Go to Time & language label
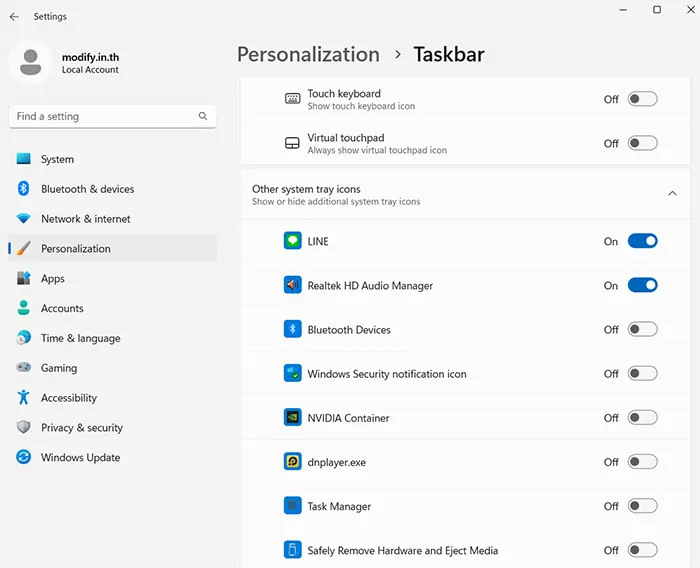Viewport: 700px width, 568px height. tap(81, 338)
